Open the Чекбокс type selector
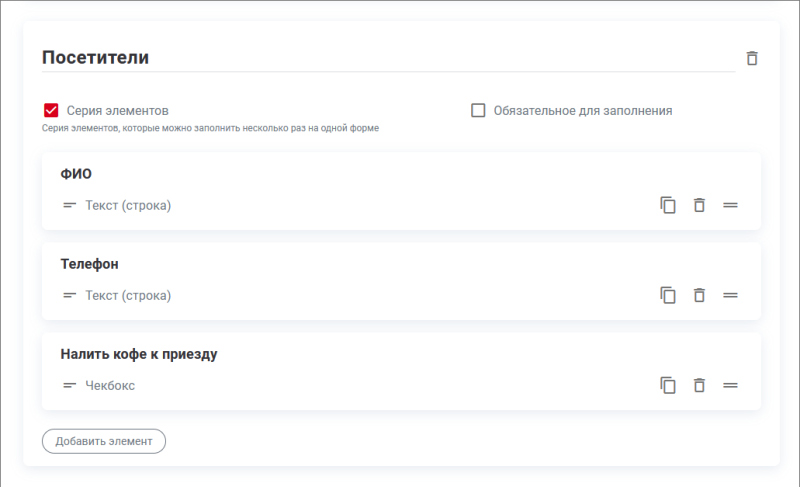Viewport: 800px width, 487px height. click(x=110, y=386)
